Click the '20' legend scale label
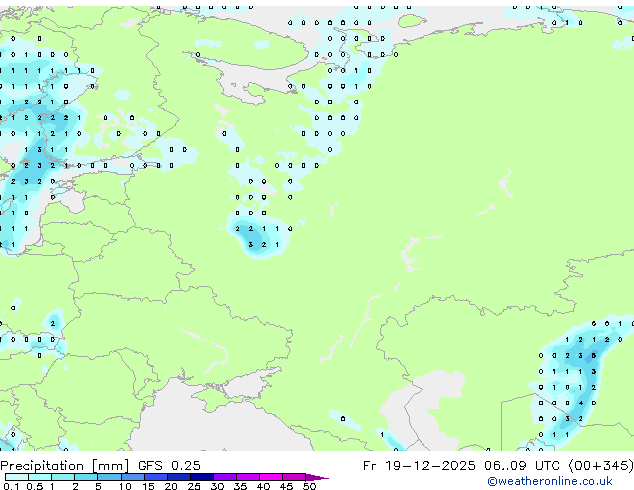Viewport: 634px width, 490px height. 171,486
